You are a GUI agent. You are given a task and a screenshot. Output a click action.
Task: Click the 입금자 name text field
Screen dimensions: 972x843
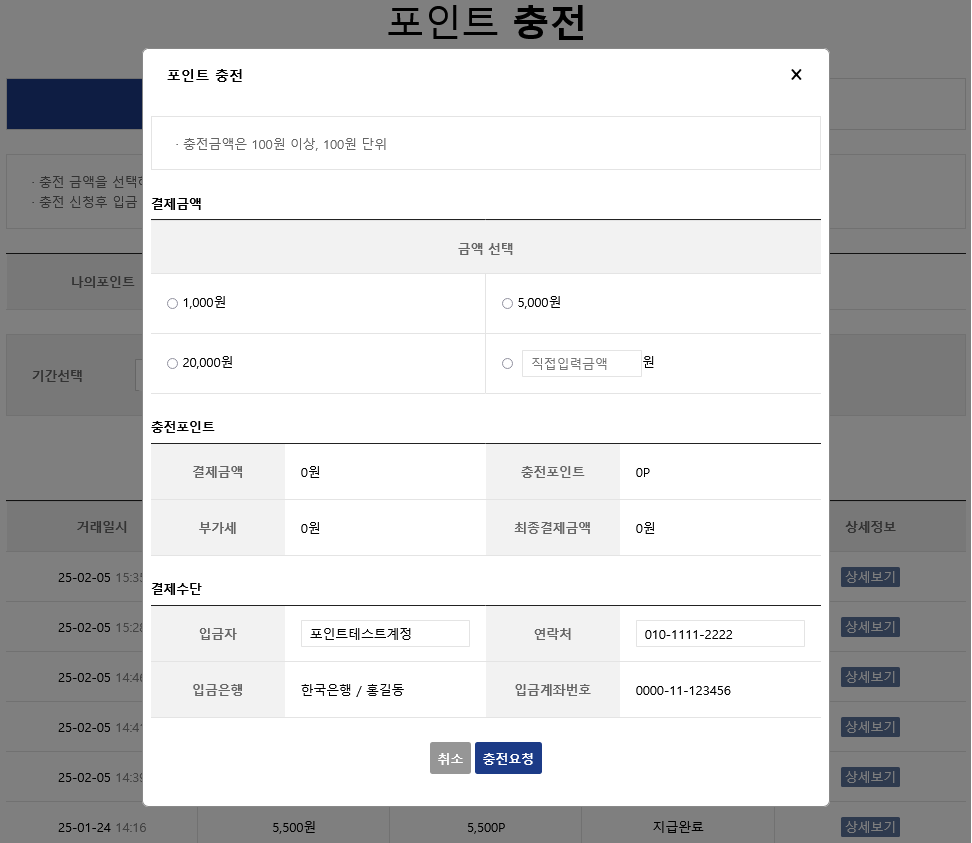pos(385,634)
